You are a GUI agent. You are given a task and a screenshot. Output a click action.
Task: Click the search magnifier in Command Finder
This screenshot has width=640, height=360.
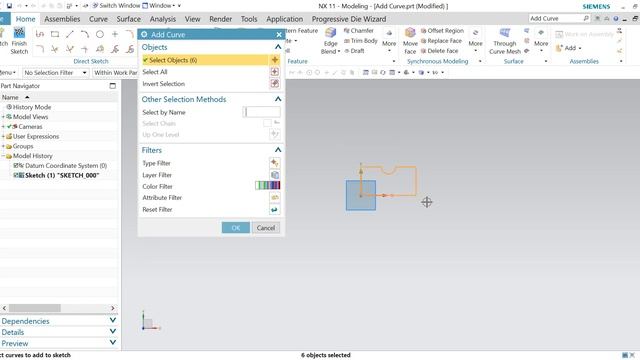click(586, 18)
